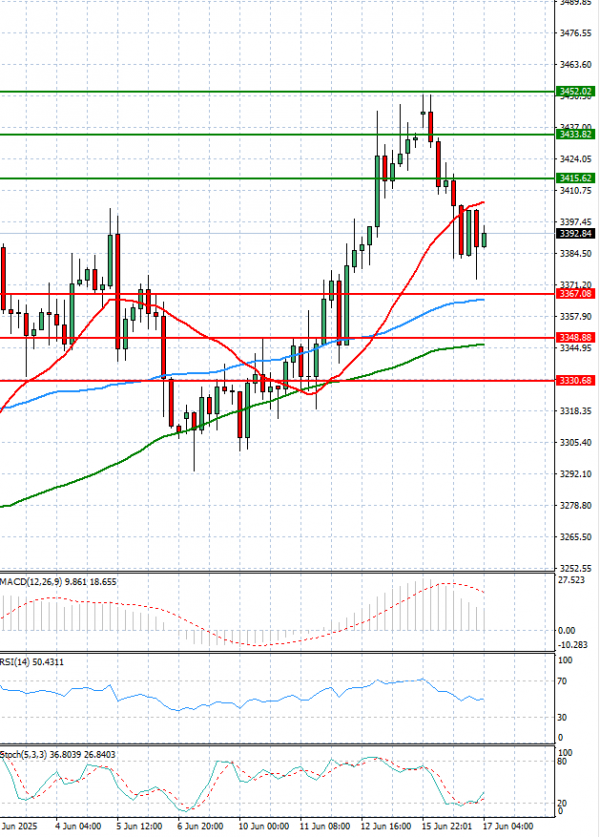
Task: Click the 4 Jun 04:00 time label
Action: [78, 826]
